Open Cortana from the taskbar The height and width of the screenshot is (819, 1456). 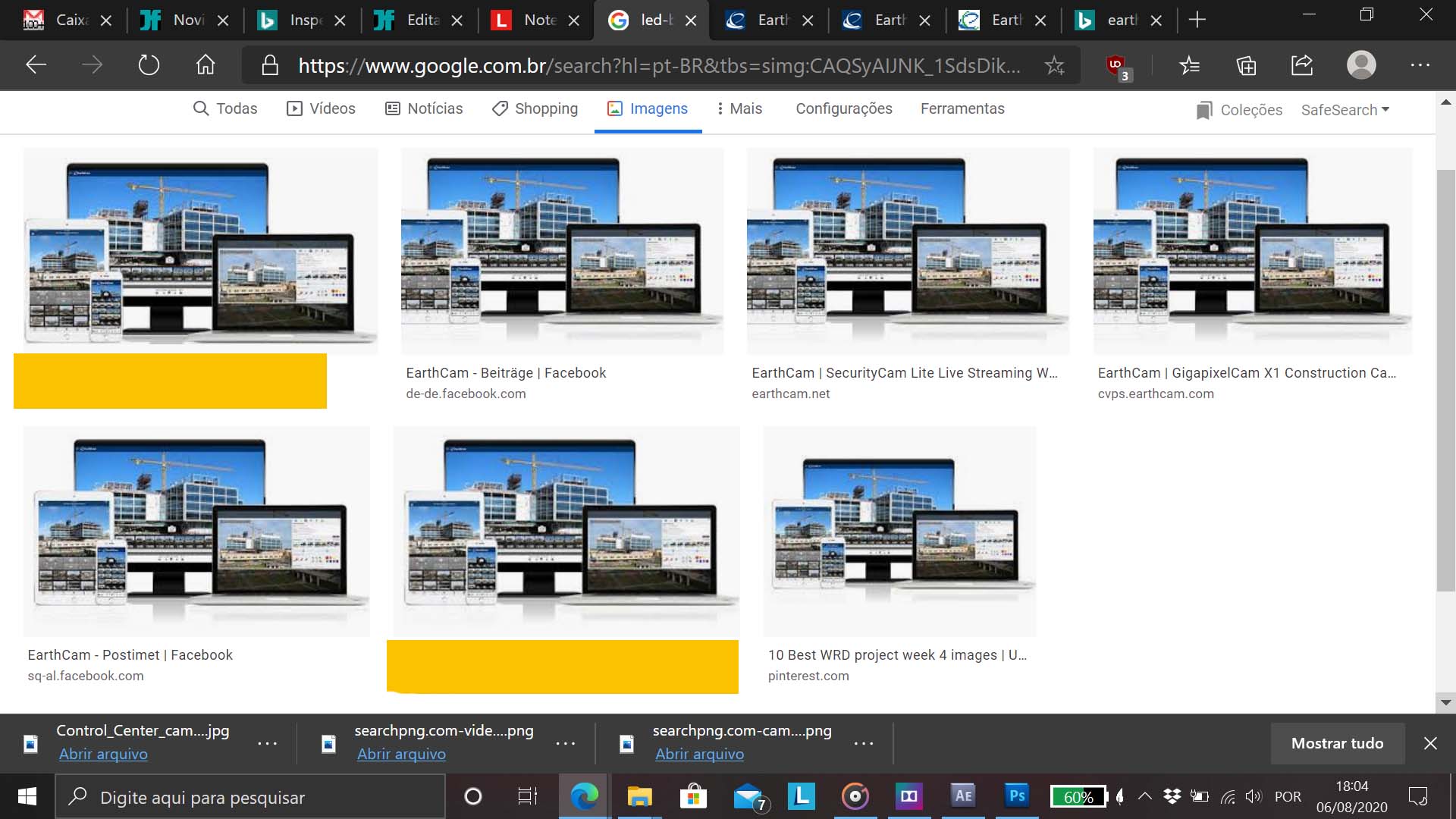(x=472, y=797)
